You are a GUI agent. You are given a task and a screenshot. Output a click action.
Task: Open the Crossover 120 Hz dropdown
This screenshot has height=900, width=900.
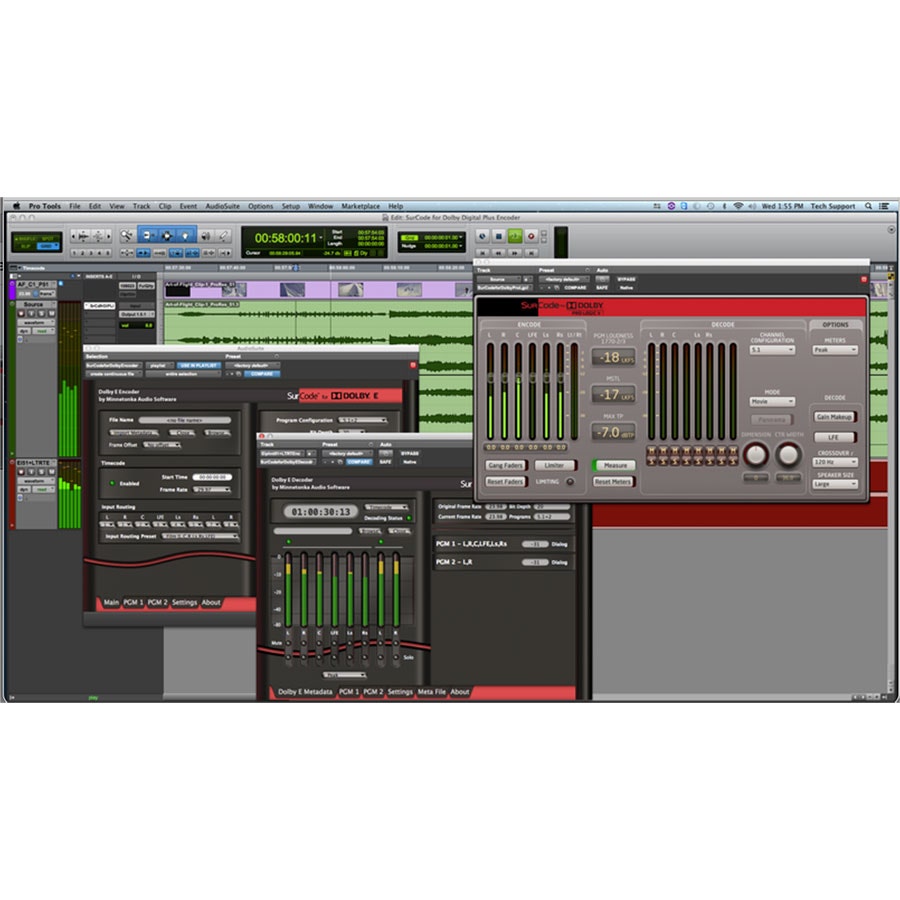[835, 462]
